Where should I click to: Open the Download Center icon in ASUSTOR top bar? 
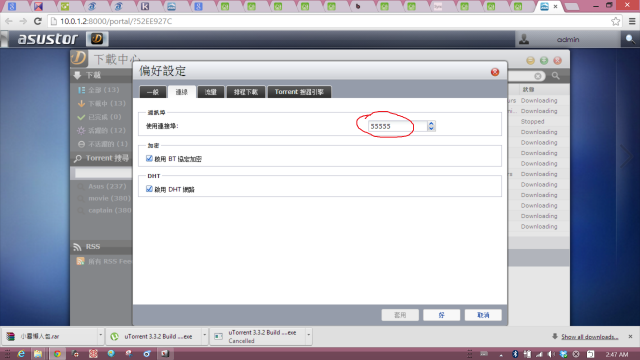pyautogui.click(x=97, y=39)
